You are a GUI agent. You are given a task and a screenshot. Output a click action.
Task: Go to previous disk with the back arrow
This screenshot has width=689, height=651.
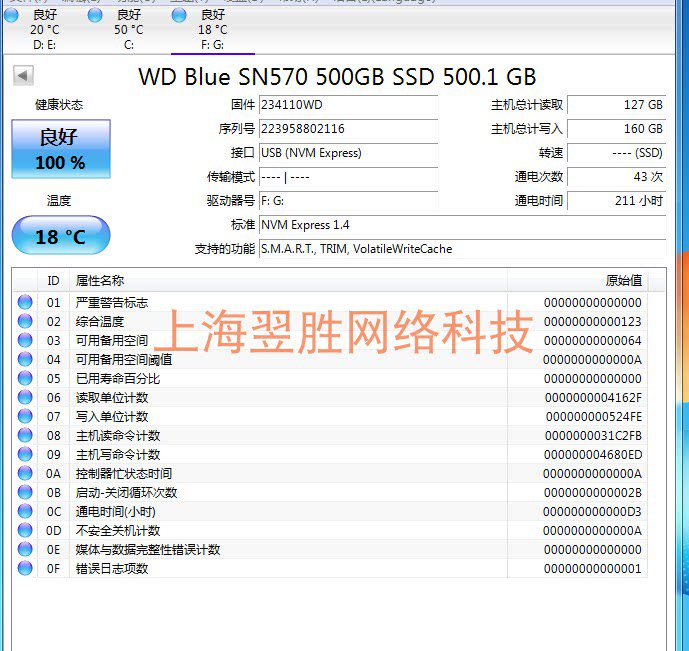tap(23, 76)
